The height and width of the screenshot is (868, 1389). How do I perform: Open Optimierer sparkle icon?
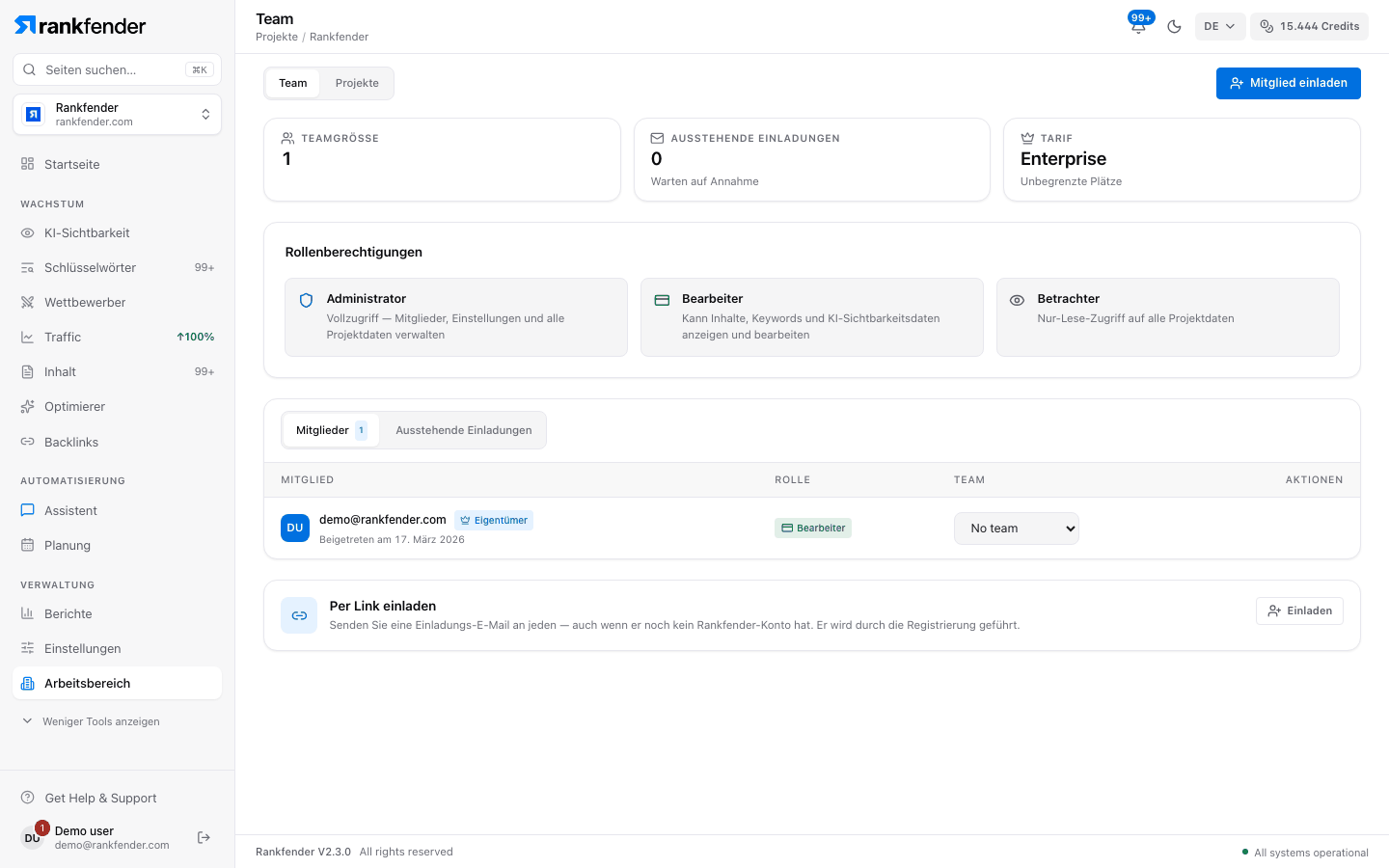click(27, 406)
